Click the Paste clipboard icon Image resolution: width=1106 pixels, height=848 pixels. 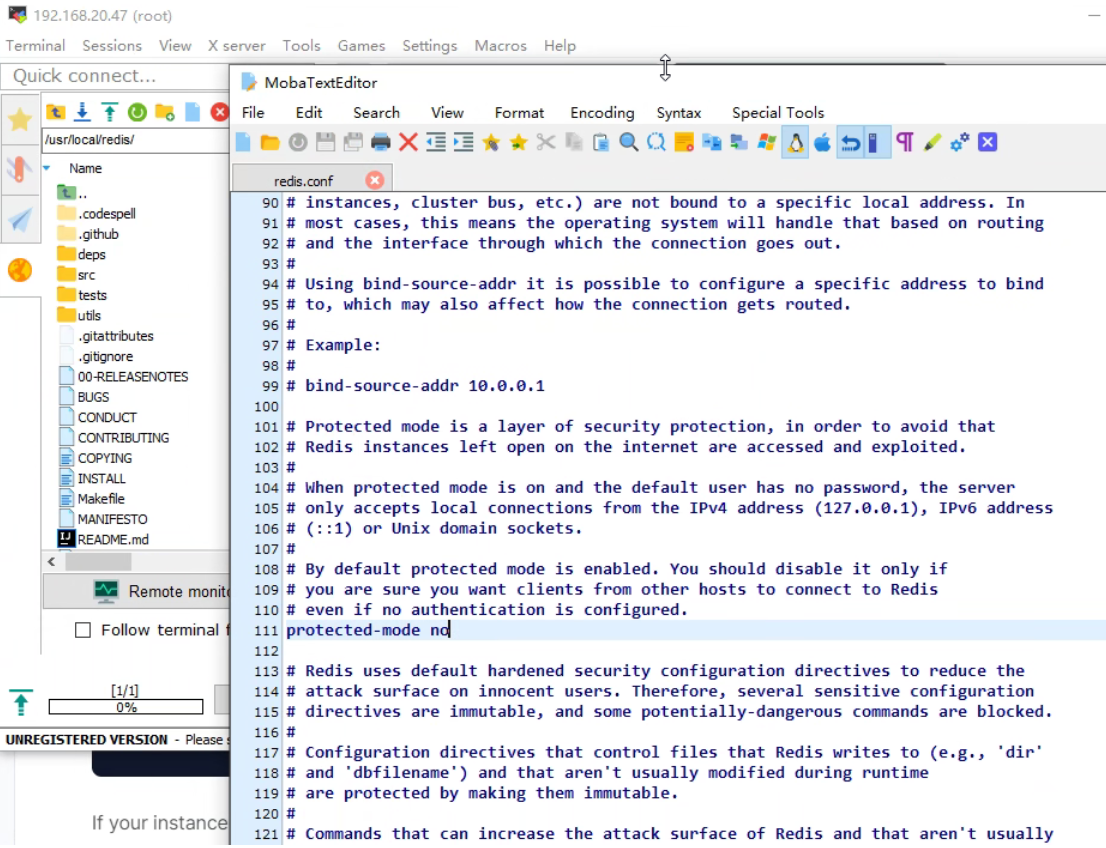click(601, 143)
